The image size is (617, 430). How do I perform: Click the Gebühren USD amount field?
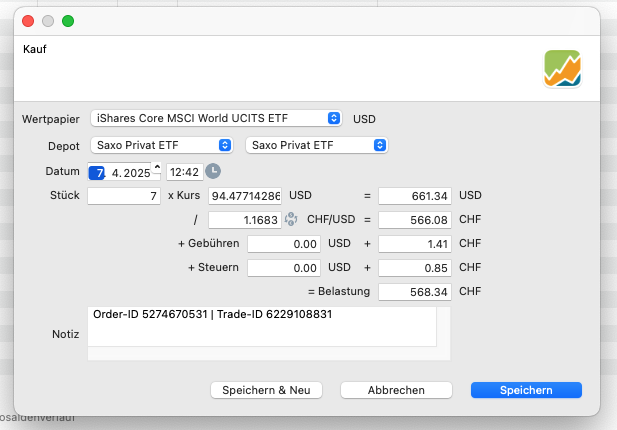tap(283, 243)
